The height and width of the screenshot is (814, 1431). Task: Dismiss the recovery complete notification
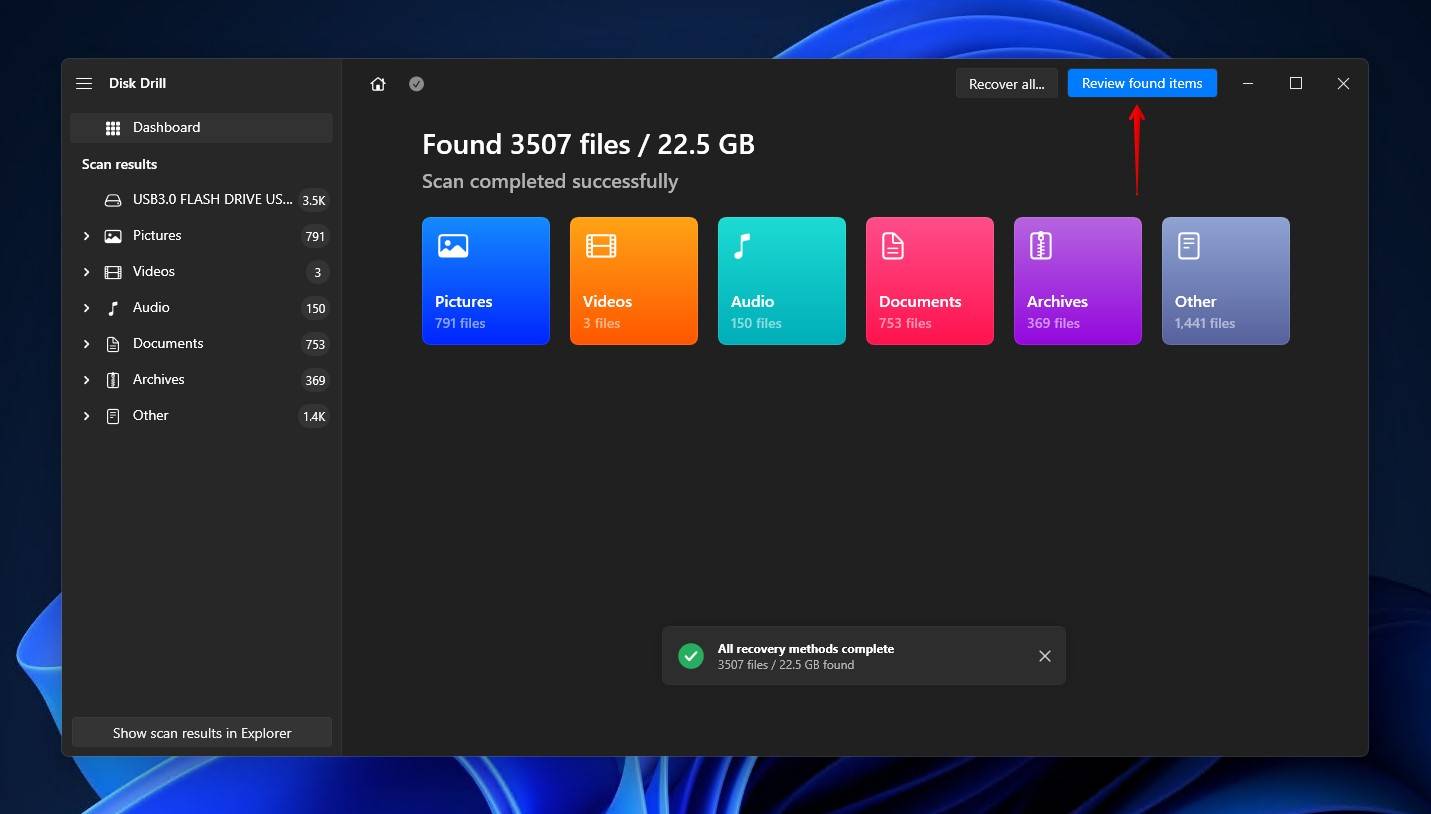tap(1045, 656)
